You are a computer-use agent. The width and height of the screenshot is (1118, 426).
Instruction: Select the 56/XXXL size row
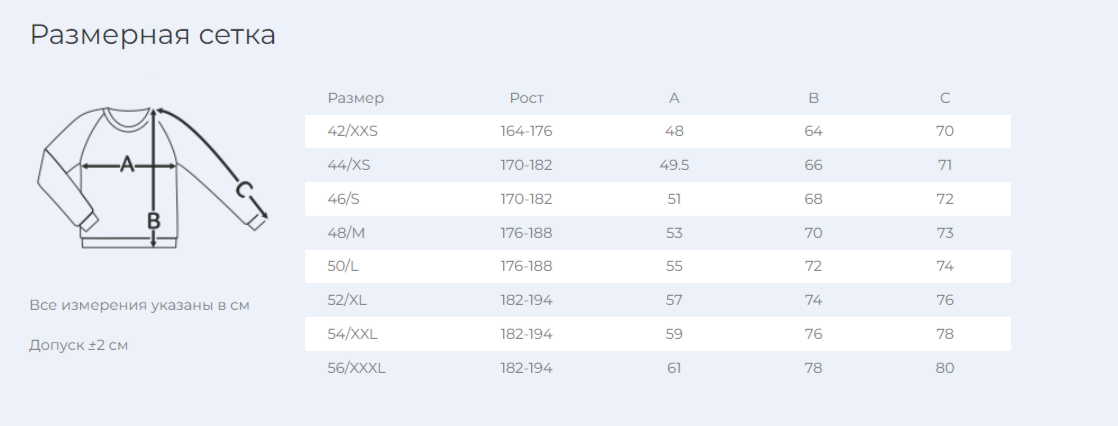tap(657, 368)
